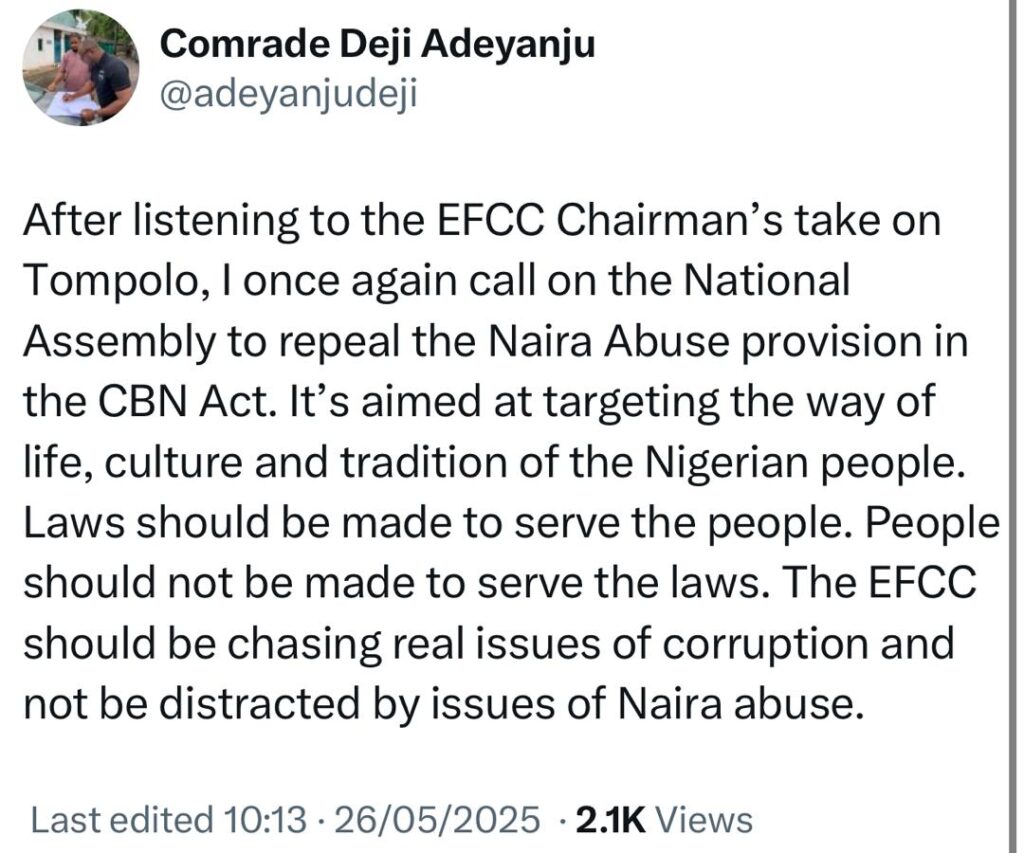Click the display name Comrade Deji Adeyanju
This screenshot has height=853, width=1024.
coord(377,46)
